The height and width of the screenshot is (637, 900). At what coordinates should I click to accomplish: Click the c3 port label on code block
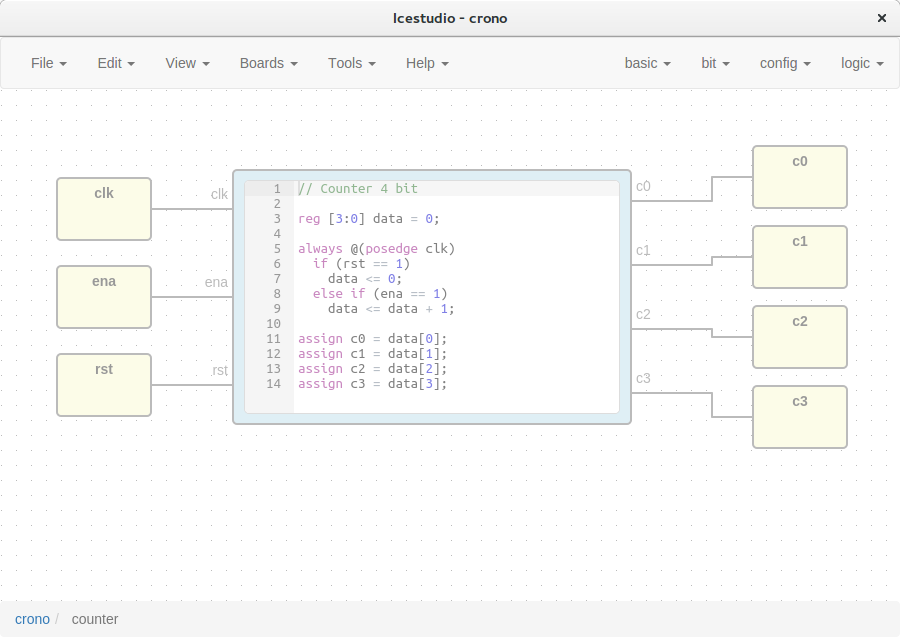click(643, 378)
